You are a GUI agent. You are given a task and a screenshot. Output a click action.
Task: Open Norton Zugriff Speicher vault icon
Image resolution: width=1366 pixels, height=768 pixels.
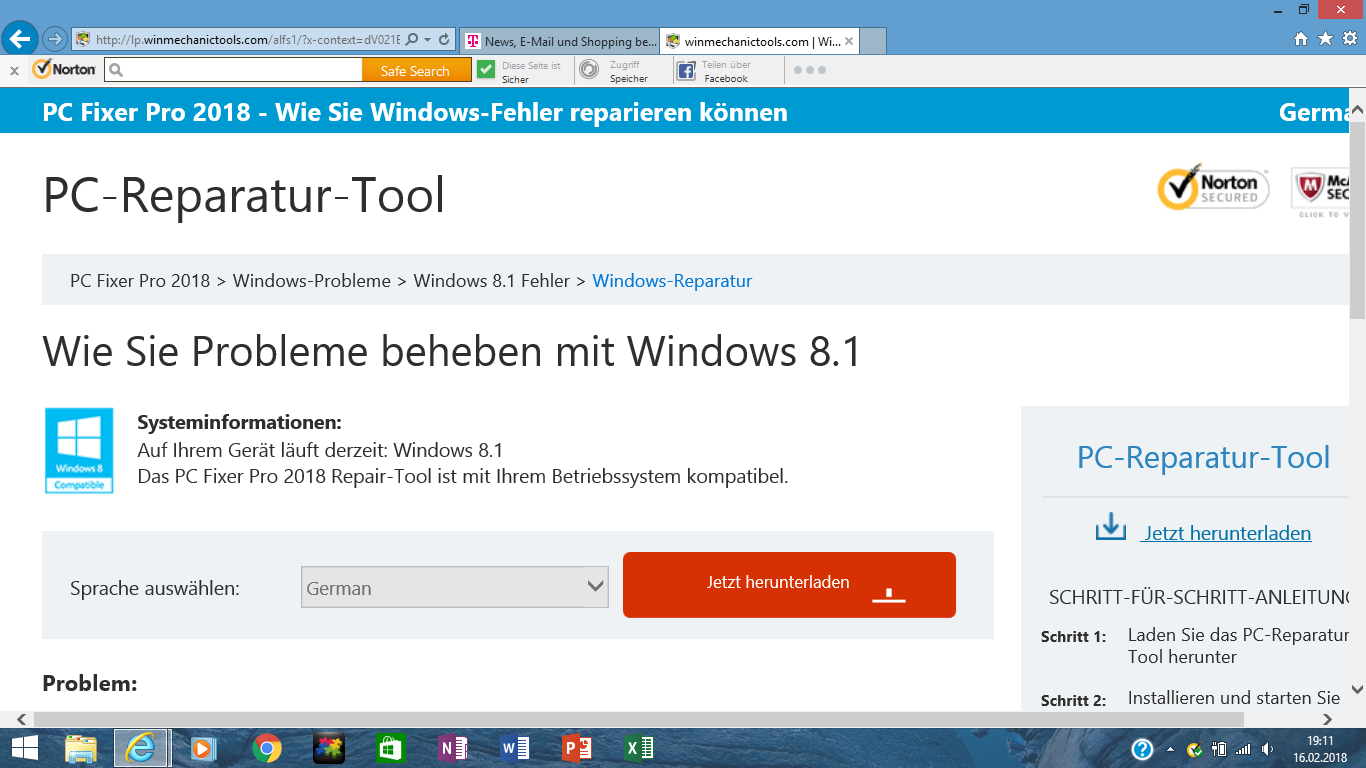coord(590,69)
